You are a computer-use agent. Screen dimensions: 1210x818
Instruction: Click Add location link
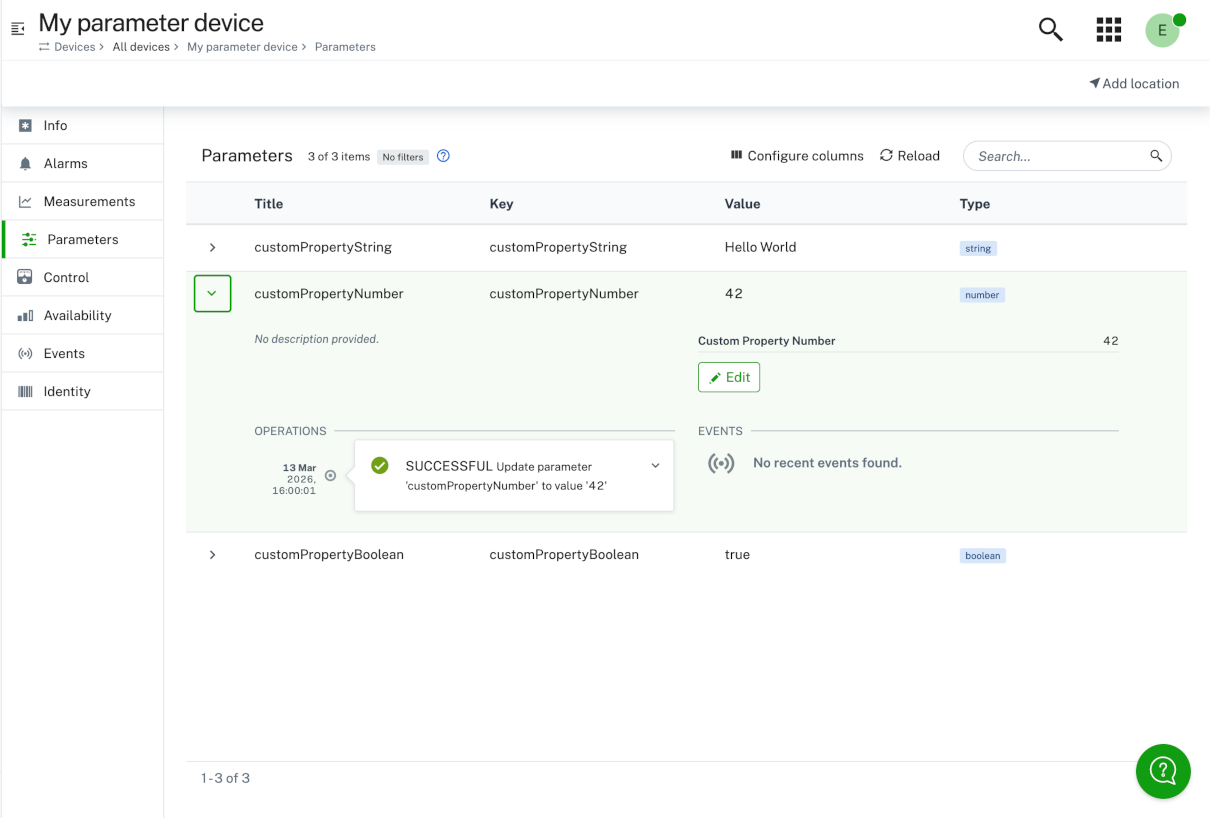tap(1134, 84)
